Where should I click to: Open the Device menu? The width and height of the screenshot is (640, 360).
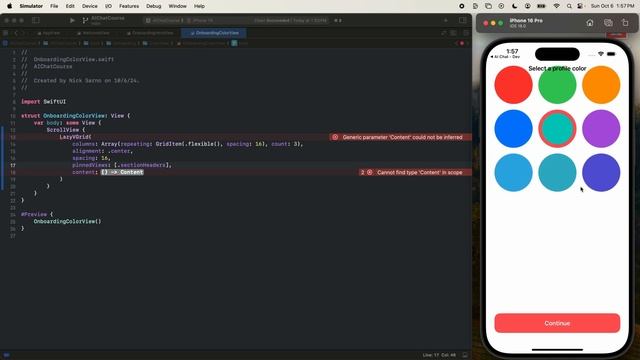click(89, 6)
